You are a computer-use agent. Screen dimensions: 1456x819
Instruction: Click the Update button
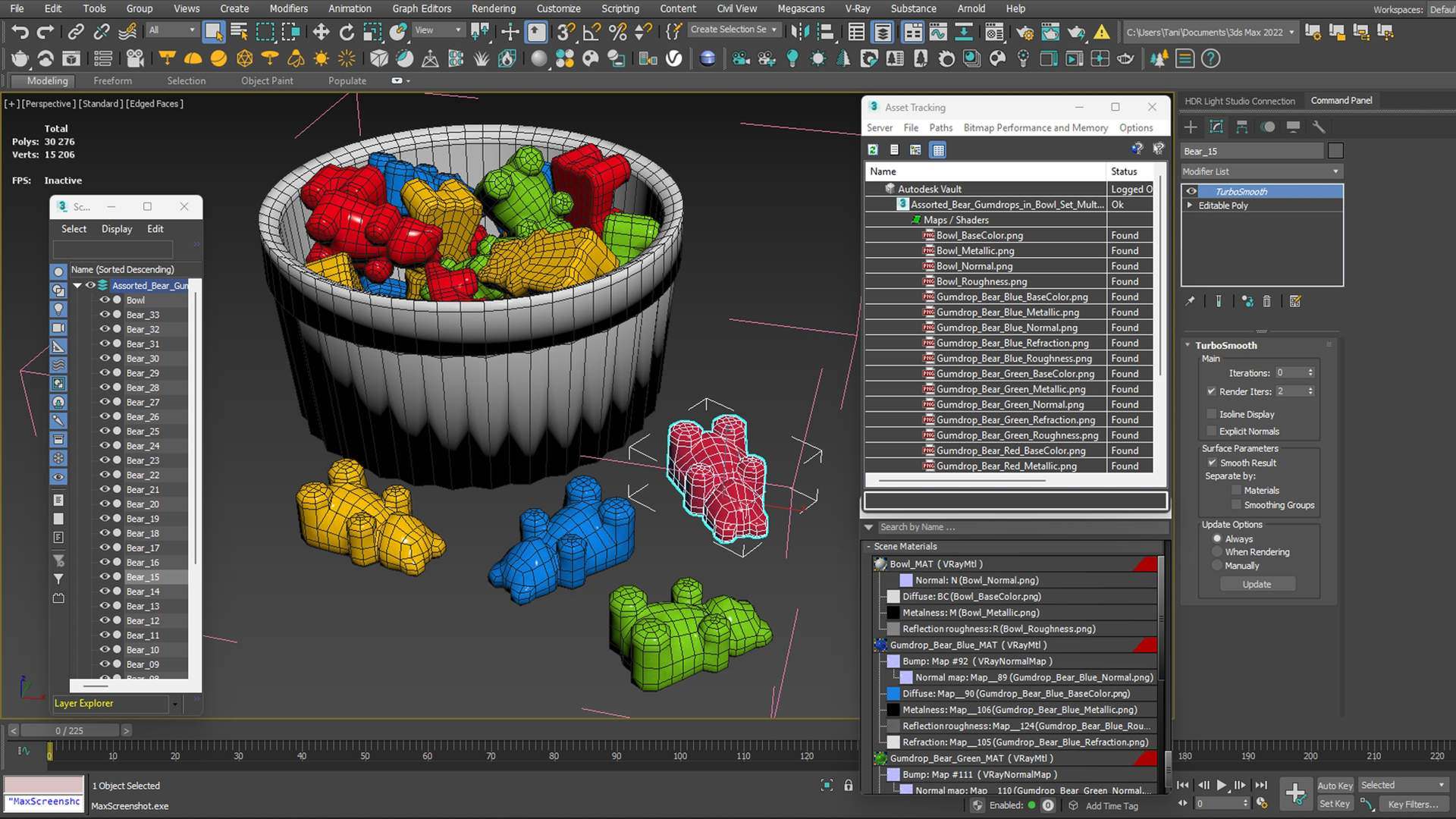tap(1257, 585)
